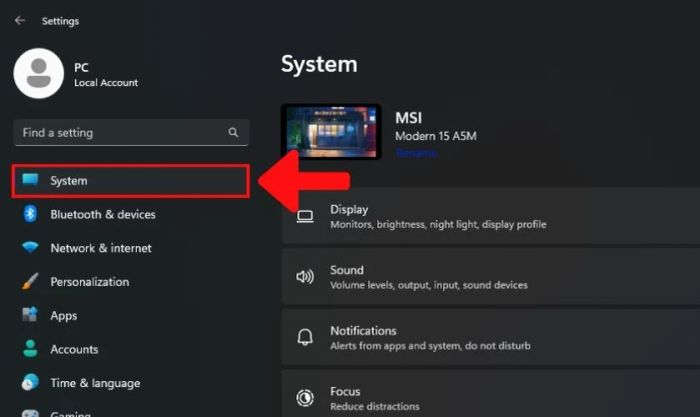Viewport: 700px width, 417px height.
Task: Click the Settings window title text
Action: 60,21
